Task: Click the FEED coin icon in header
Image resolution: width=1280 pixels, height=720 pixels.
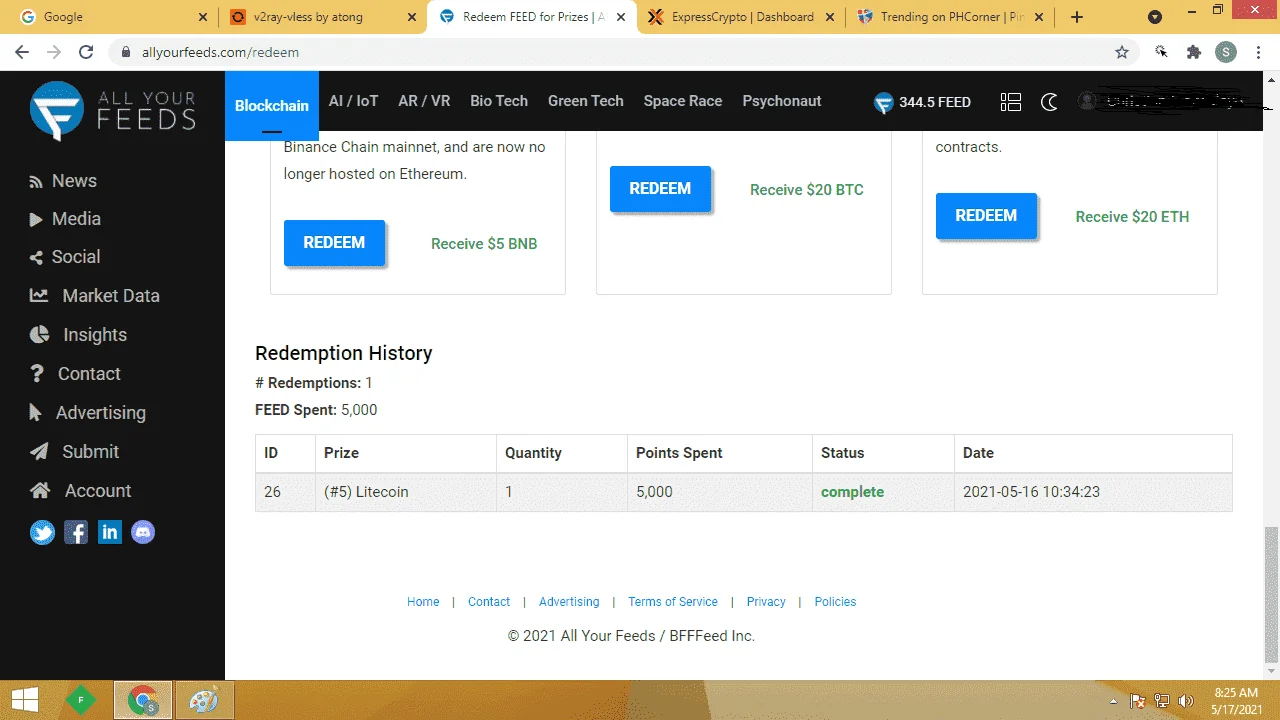Action: pos(883,103)
